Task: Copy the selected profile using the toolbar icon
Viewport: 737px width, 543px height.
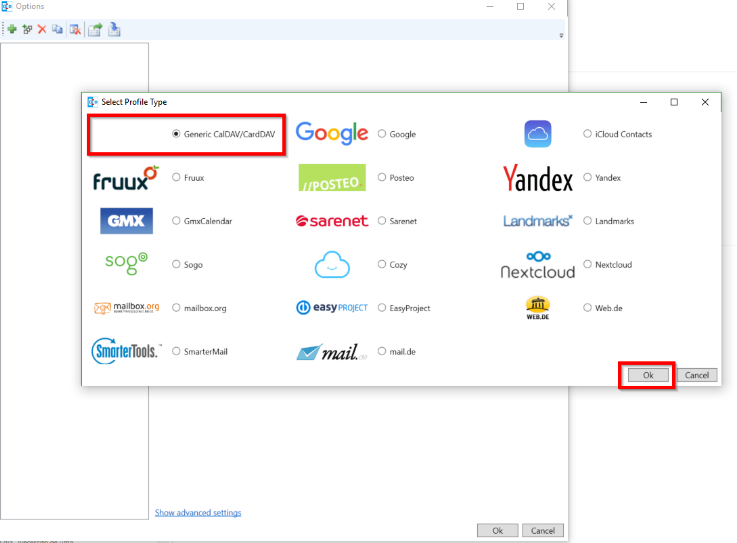Action: [57, 30]
